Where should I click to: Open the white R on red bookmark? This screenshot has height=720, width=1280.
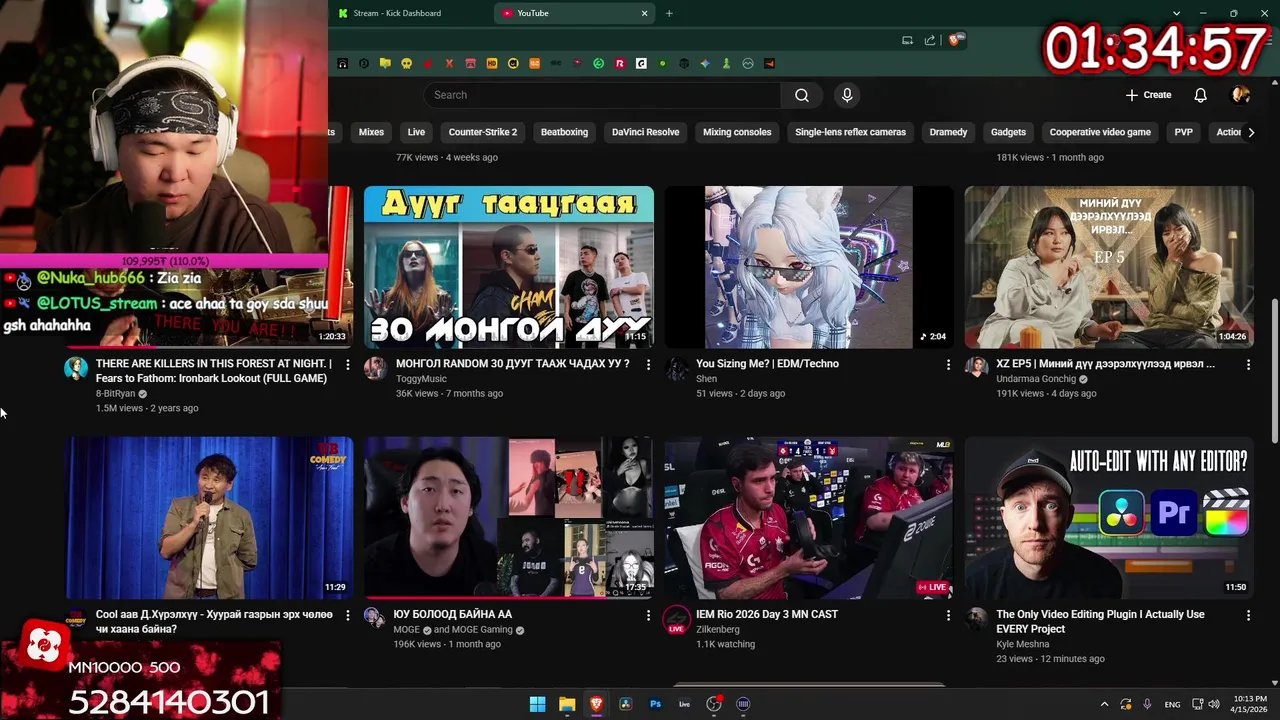click(620, 63)
